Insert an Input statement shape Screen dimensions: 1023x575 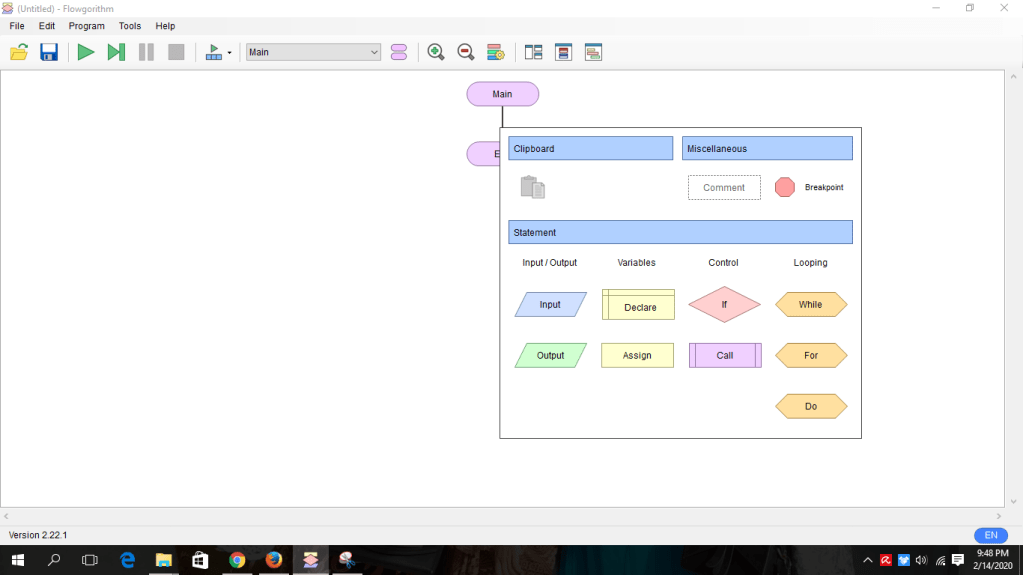(x=550, y=305)
